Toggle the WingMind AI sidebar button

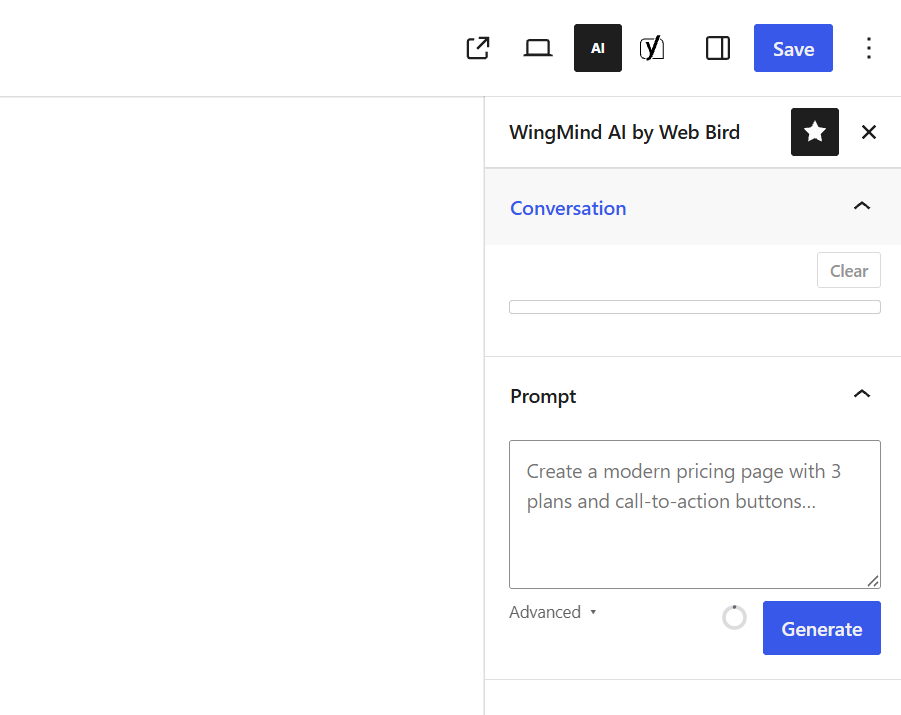pyautogui.click(x=598, y=48)
